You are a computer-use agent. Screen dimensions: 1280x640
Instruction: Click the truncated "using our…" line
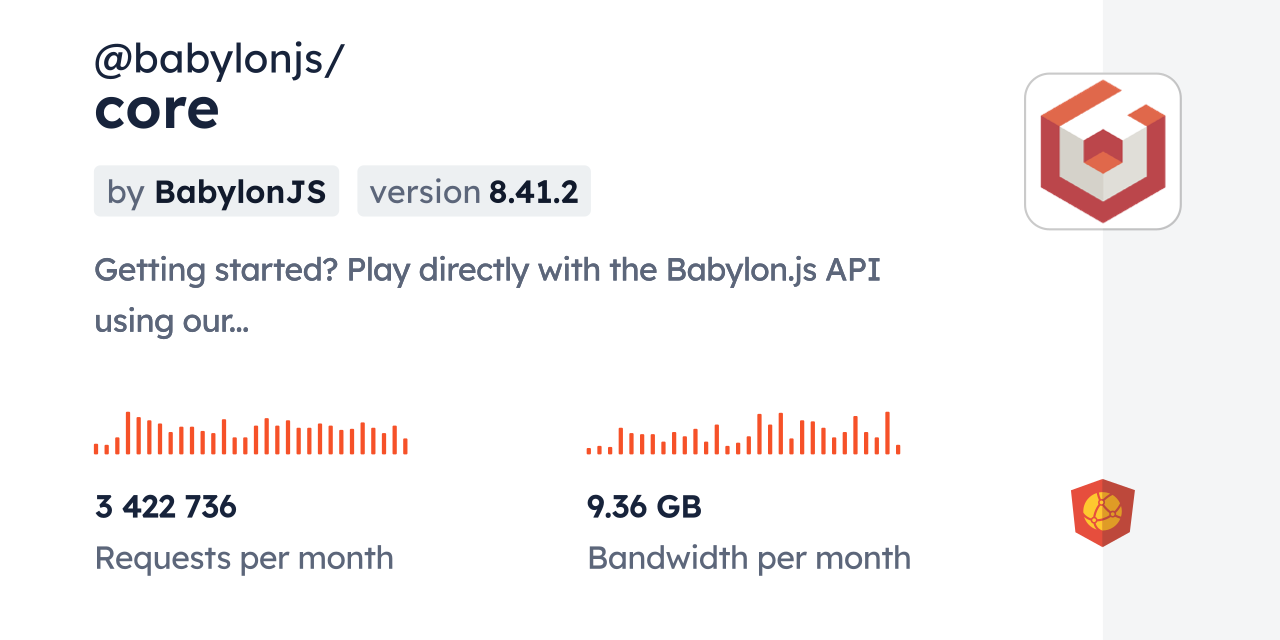[171, 322]
